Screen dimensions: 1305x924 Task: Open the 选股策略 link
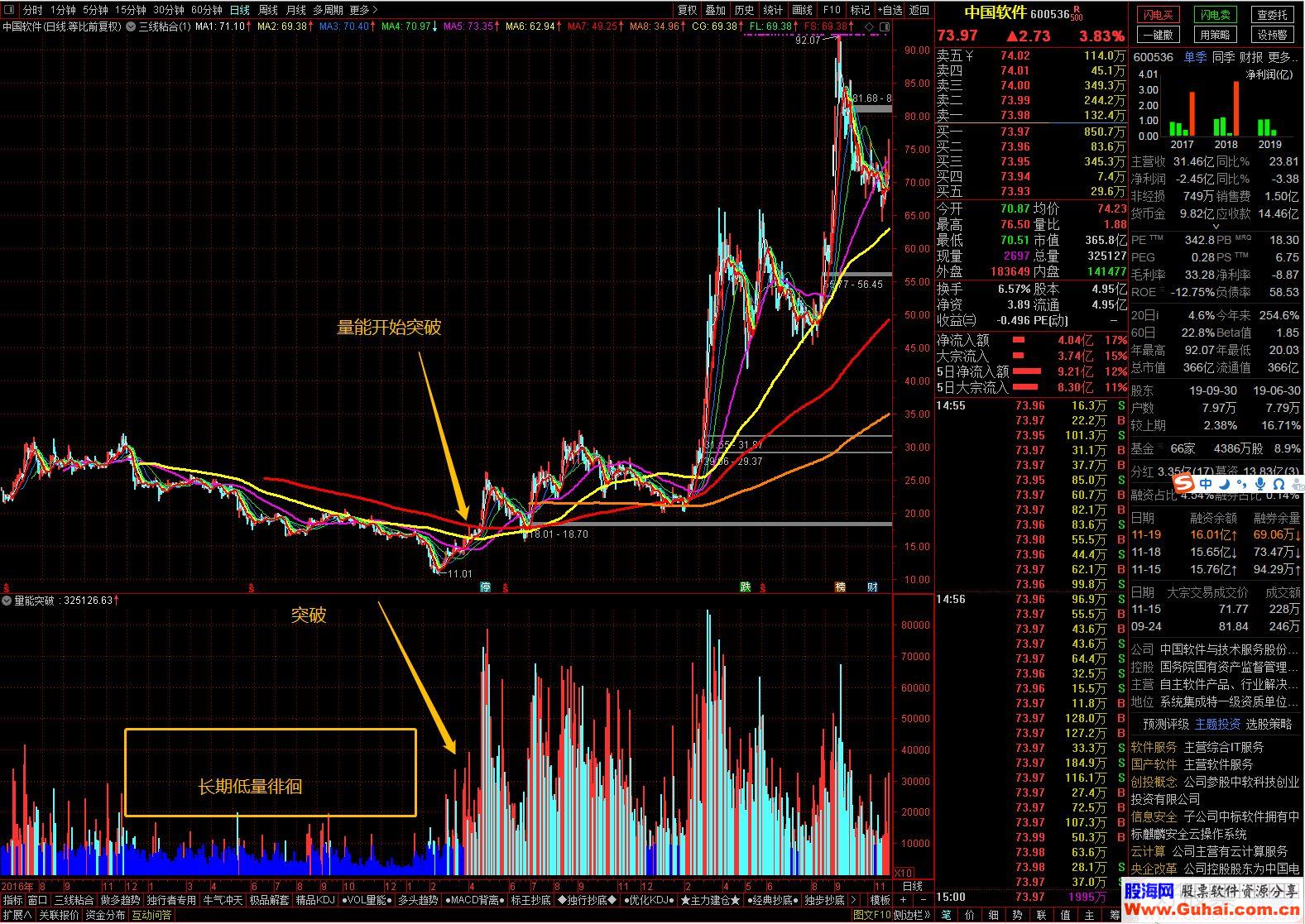[x=1269, y=724]
